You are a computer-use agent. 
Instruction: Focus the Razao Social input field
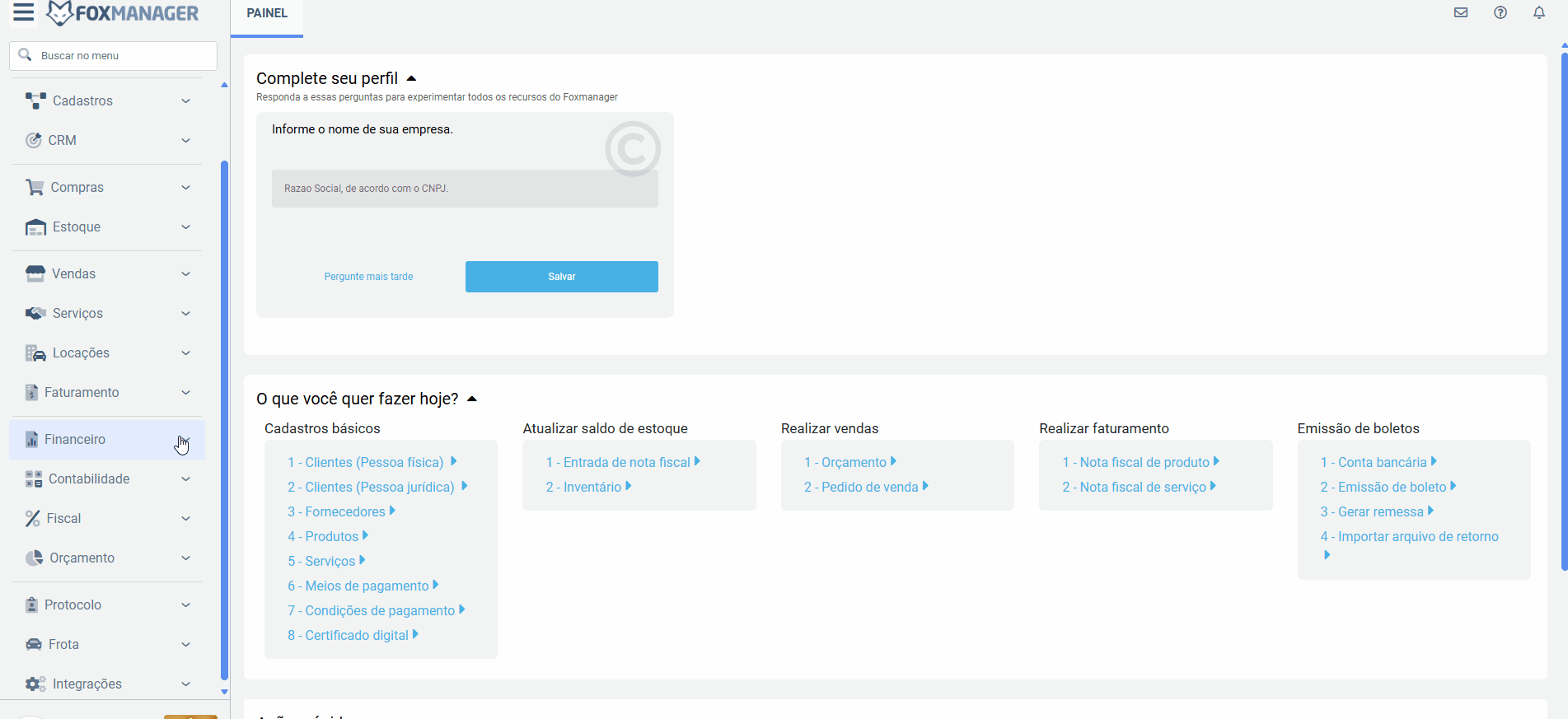point(465,189)
